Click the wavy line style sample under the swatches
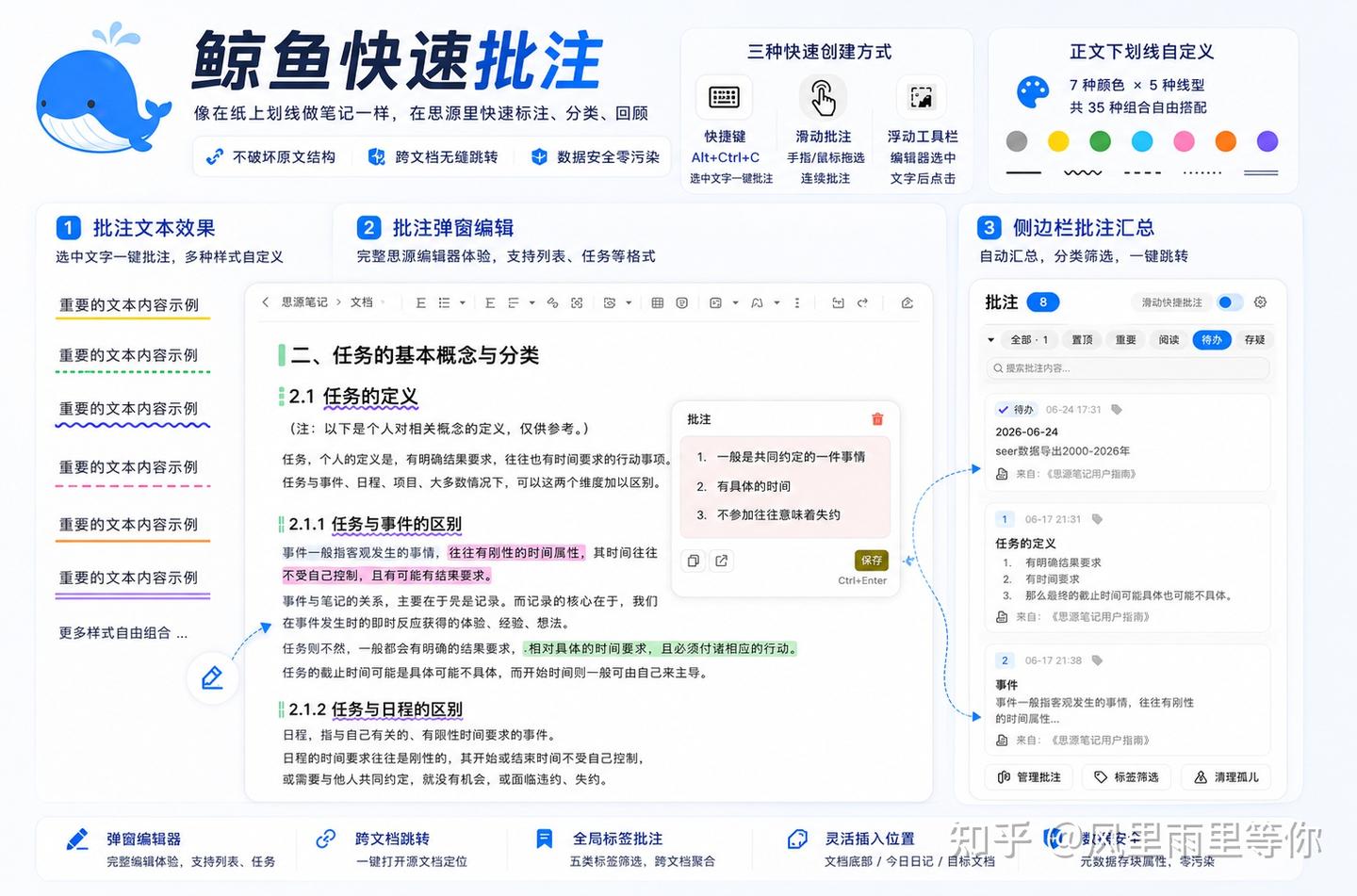Viewport: 1357px width, 896px height. point(1083,172)
